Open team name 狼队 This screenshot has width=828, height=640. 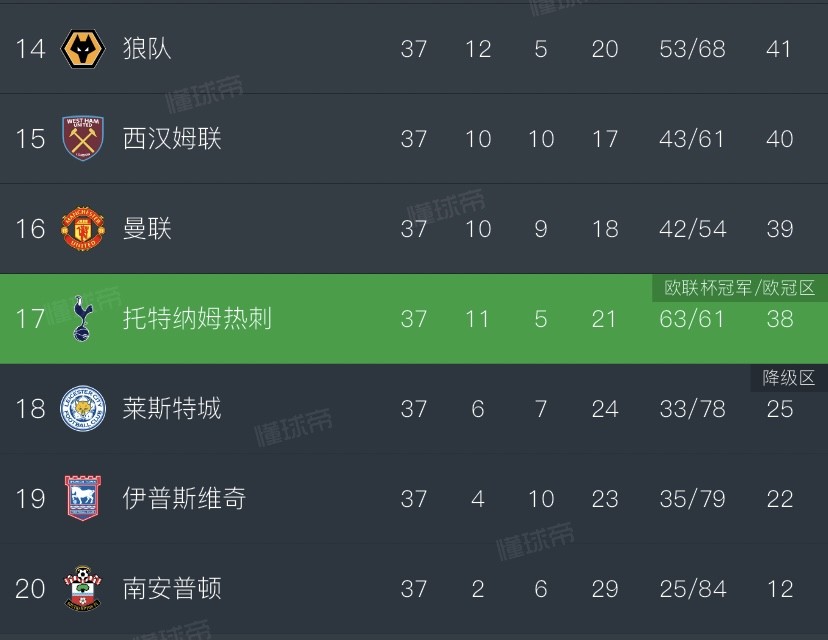tap(147, 48)
